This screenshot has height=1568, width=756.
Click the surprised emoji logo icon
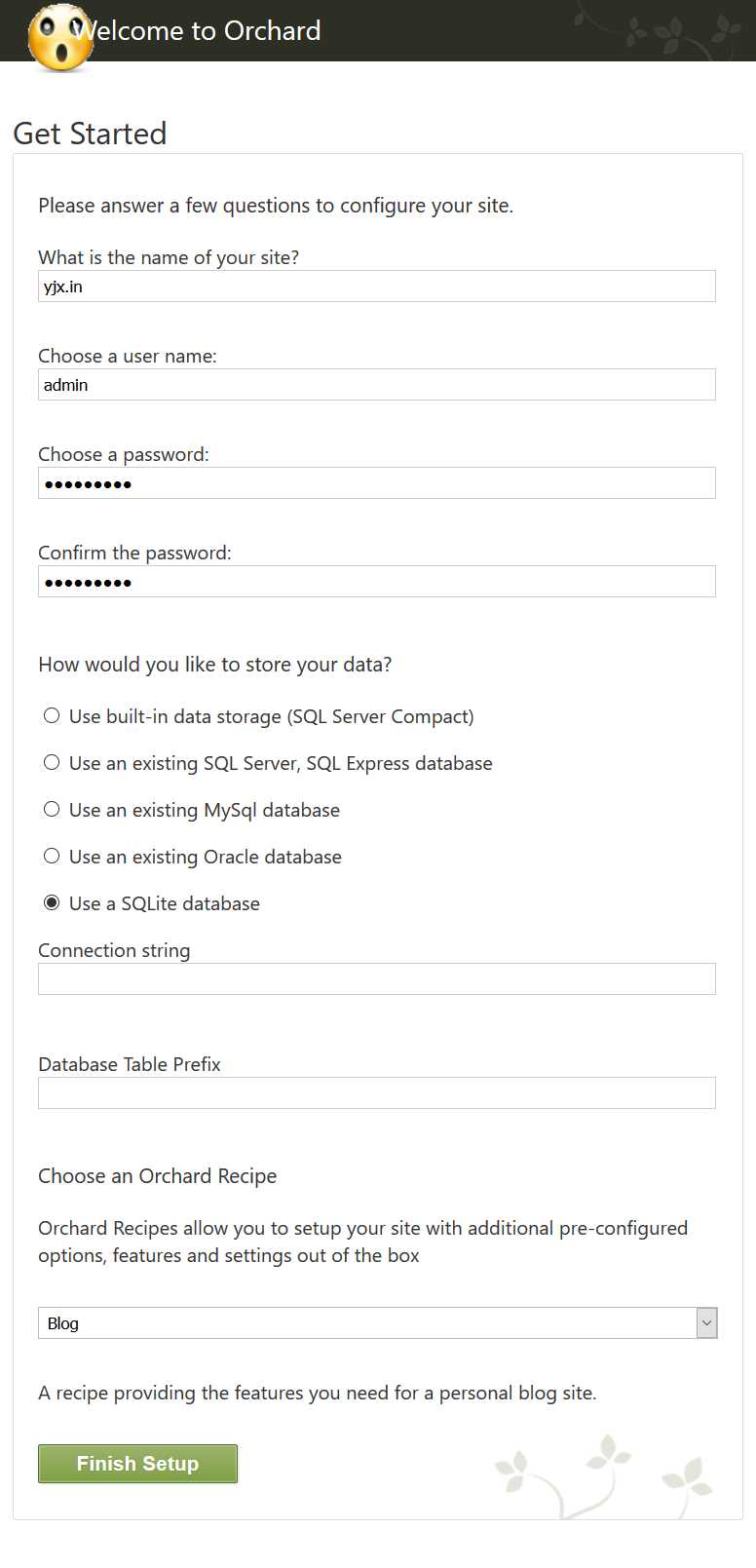click(60, 38)
